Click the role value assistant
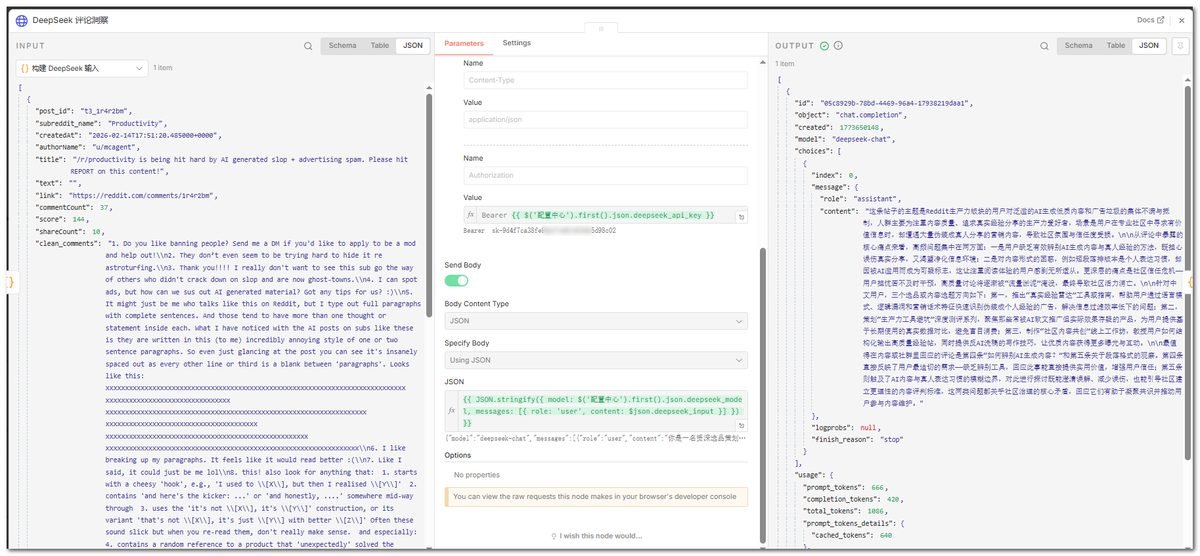Screen dimensions: 1200x556 (x=876, y=198)
